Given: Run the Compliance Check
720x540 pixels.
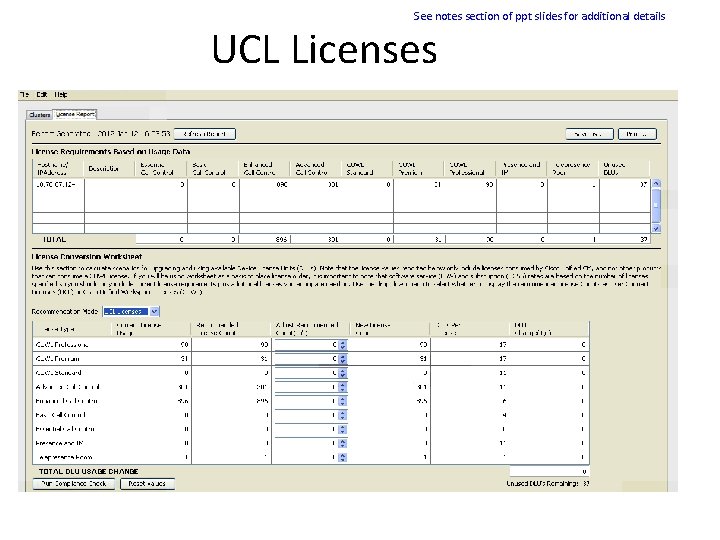Looking at the screenshot, I should click(73, 484).
